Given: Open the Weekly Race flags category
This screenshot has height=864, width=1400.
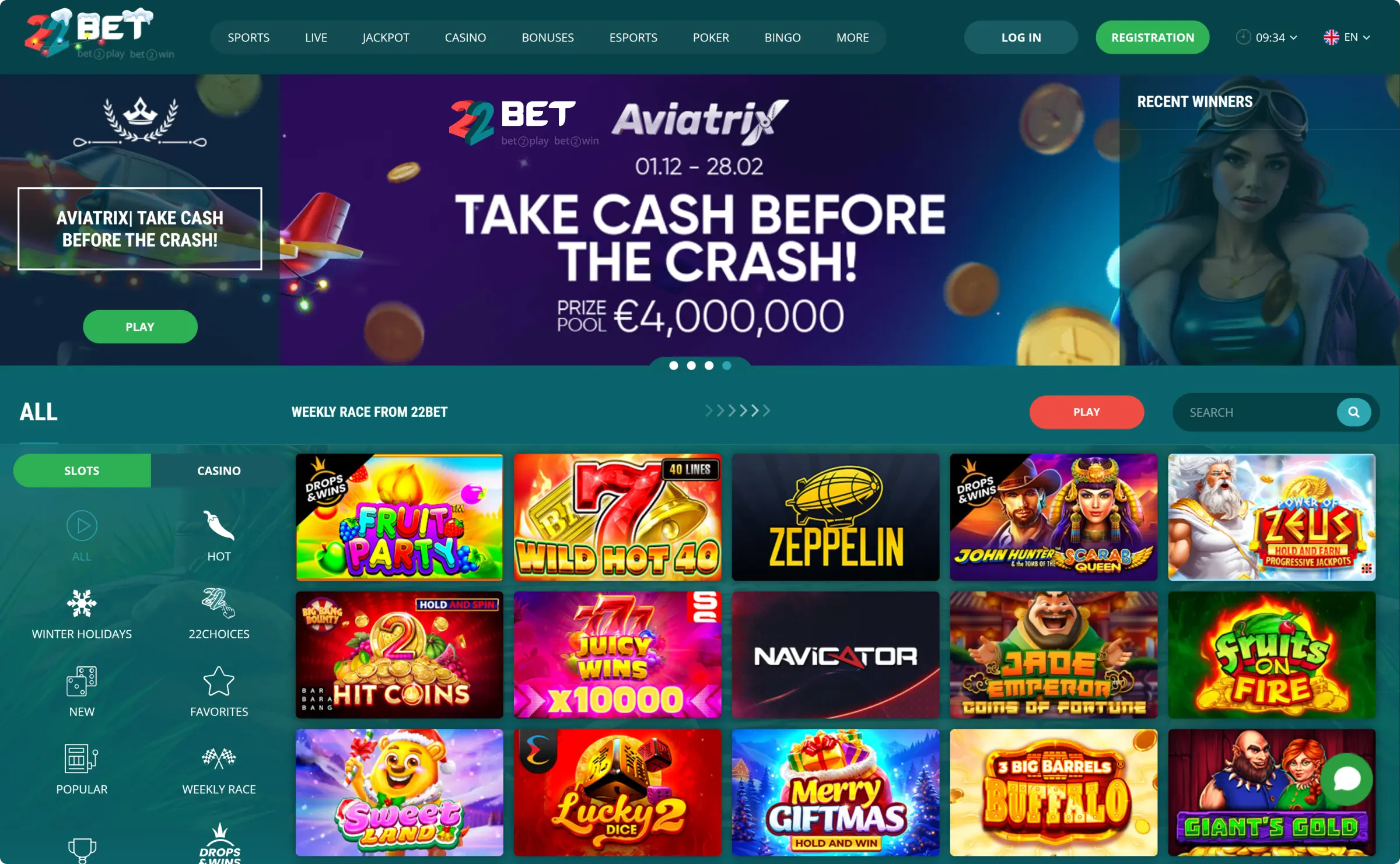Looking at the screenshot, I should (219, 758).
